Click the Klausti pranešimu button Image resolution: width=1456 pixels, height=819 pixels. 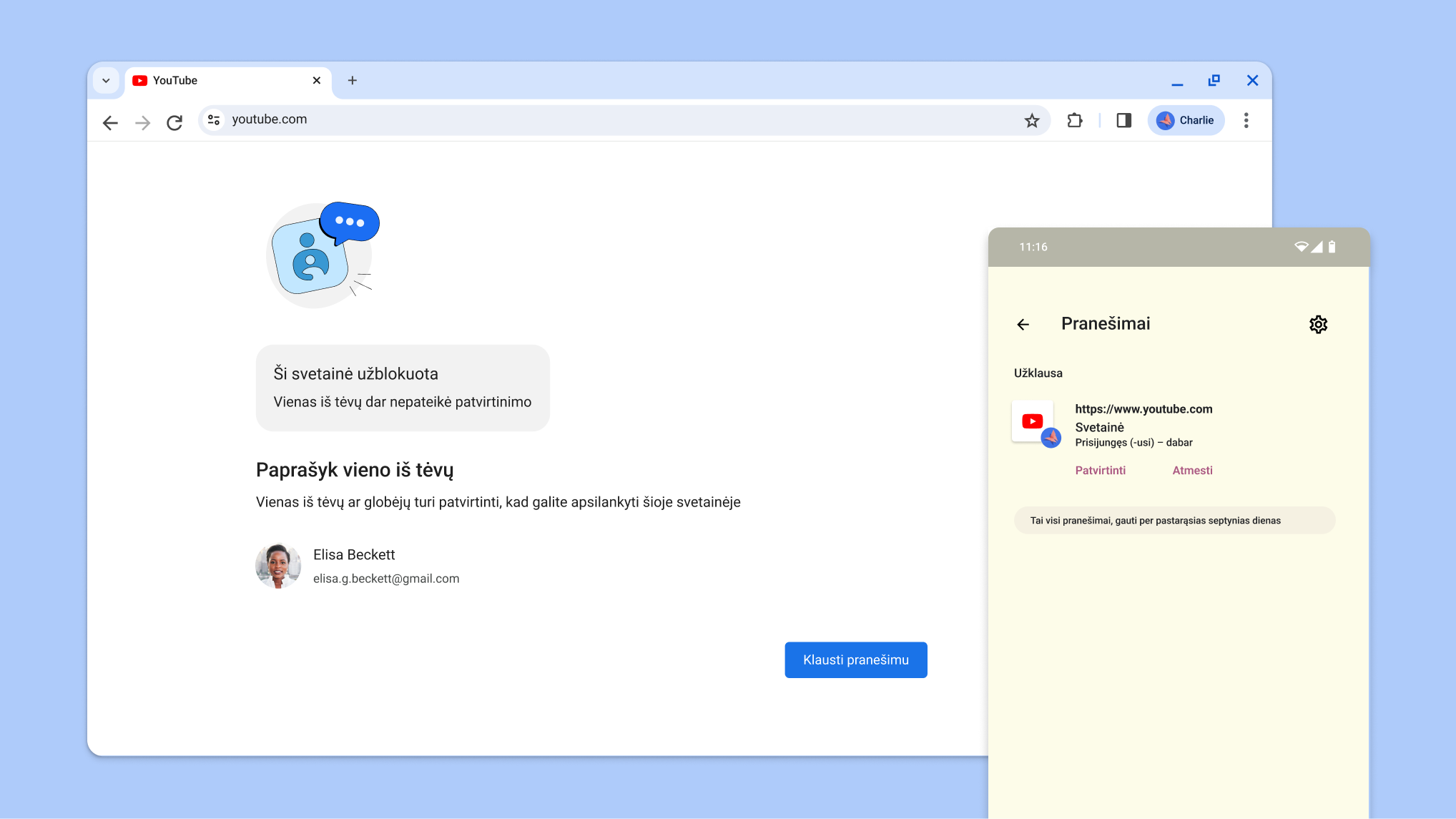pyautogui.click(x=855, y=659)
